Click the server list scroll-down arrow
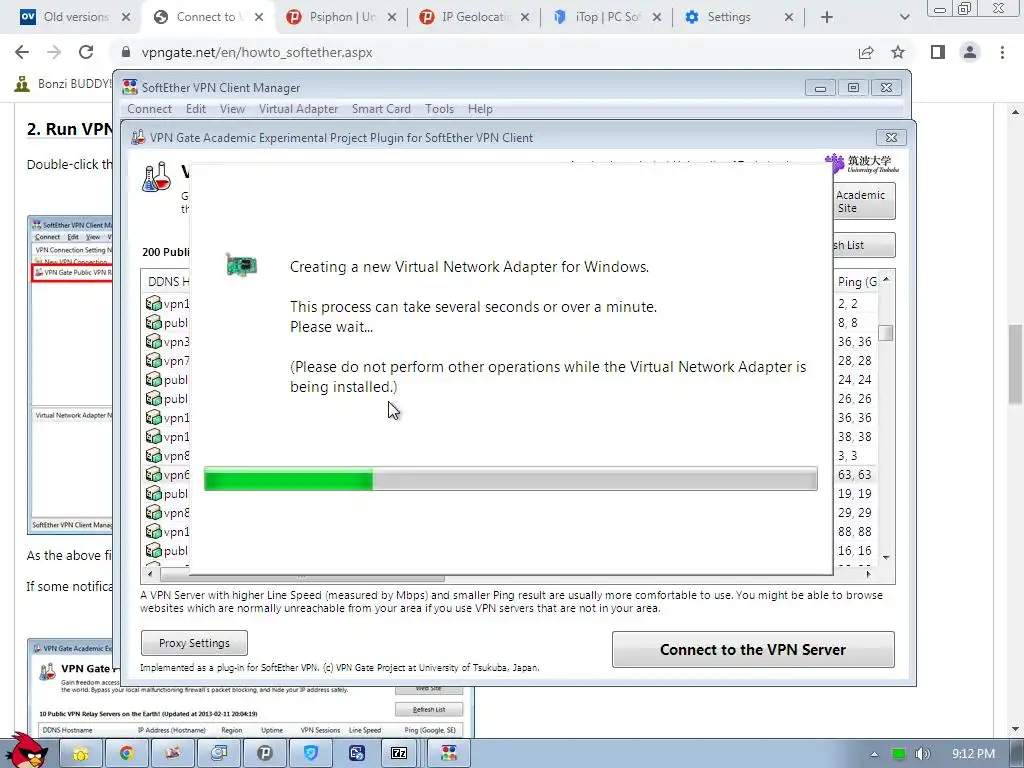The image size is (1024, 768). pos(886,557)
